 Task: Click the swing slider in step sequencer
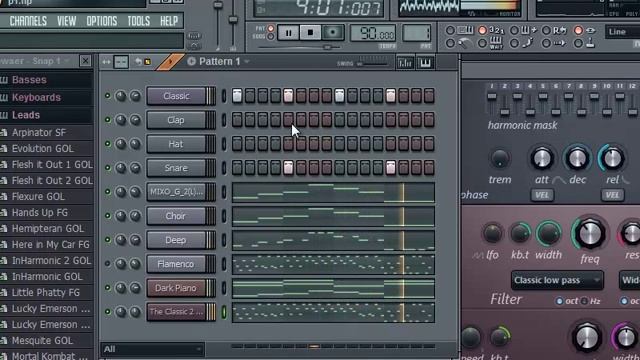tap(372, 63)
